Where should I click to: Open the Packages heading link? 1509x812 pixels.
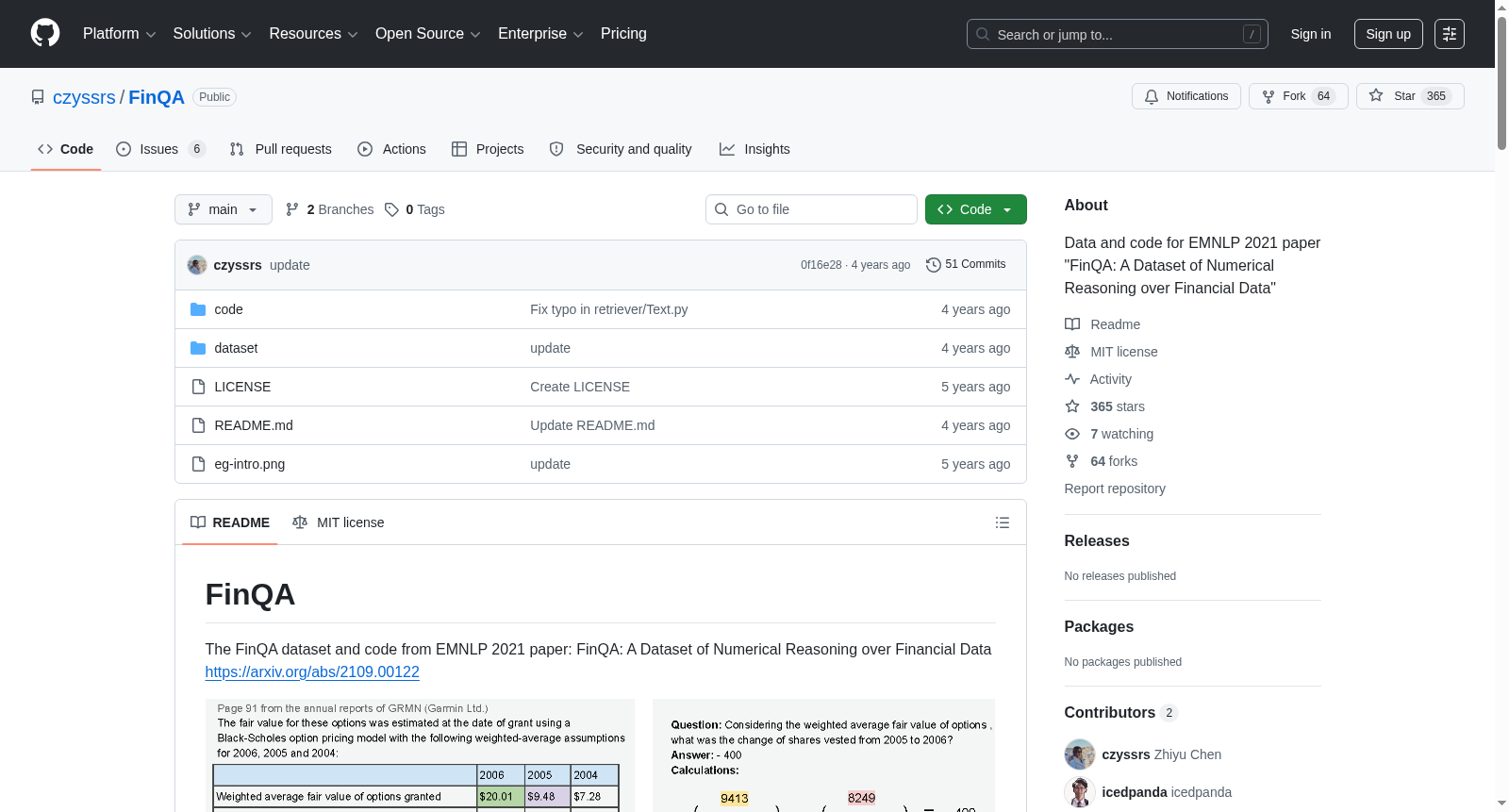coord(1099,626)
